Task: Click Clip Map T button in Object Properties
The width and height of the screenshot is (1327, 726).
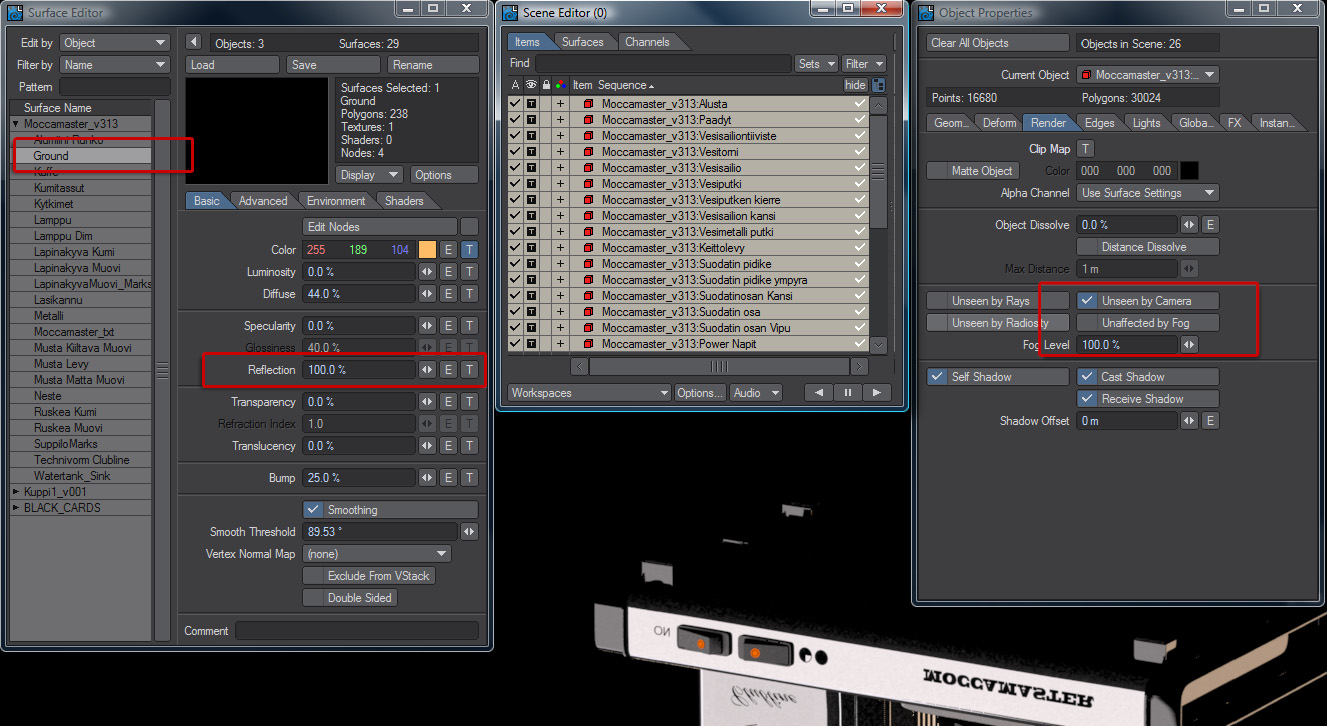Action: tap(1085, 149)
